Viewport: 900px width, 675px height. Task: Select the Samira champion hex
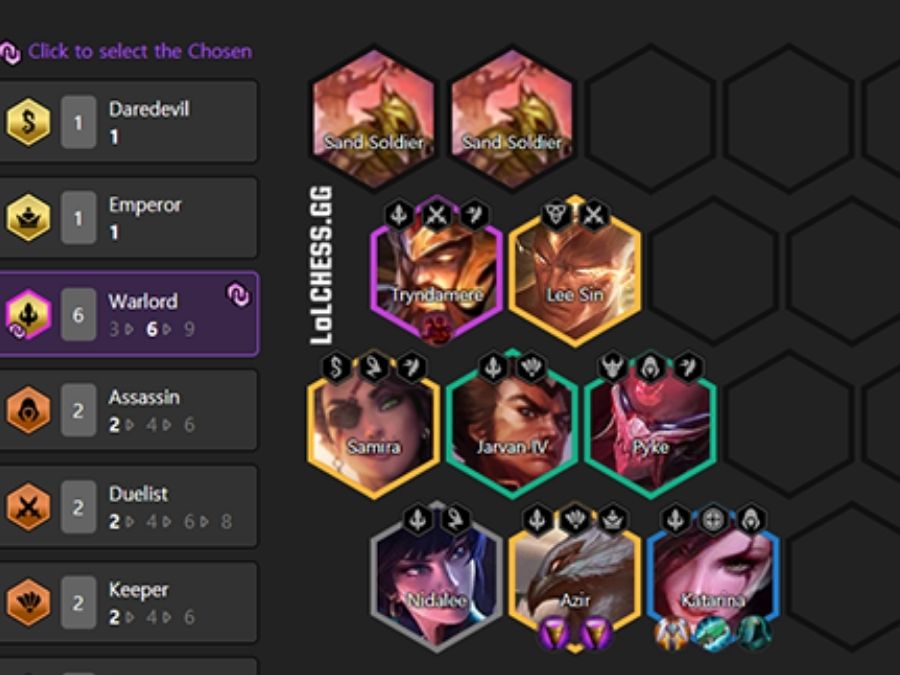point(374,424)
